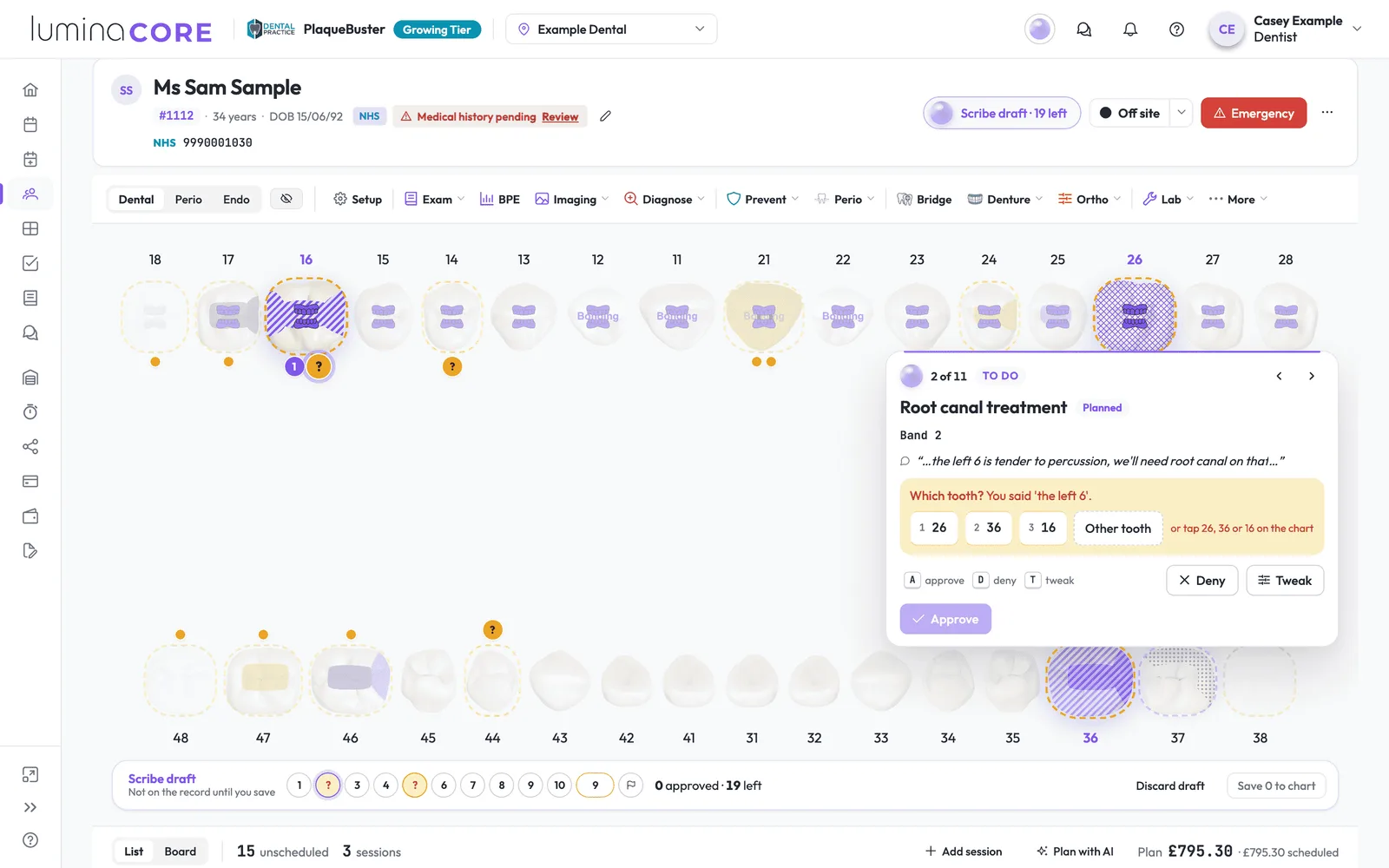
Task: Open notifications bell icon
Action: (1130, 30)
